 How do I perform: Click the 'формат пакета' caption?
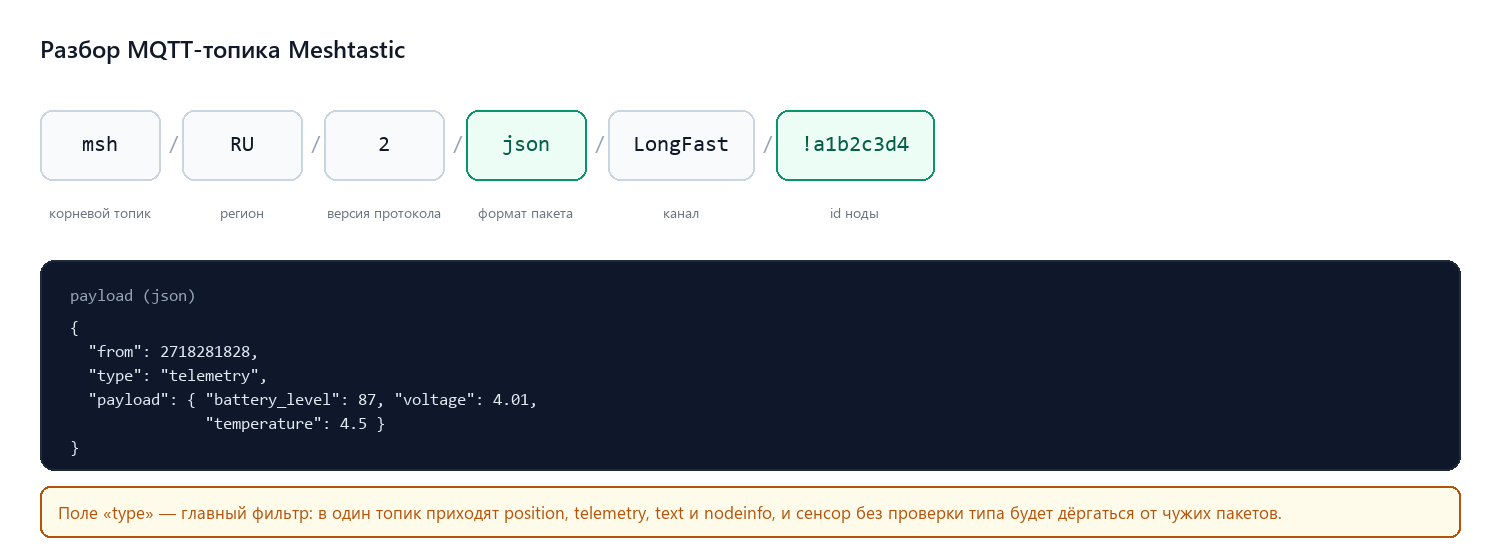point(526,214)
